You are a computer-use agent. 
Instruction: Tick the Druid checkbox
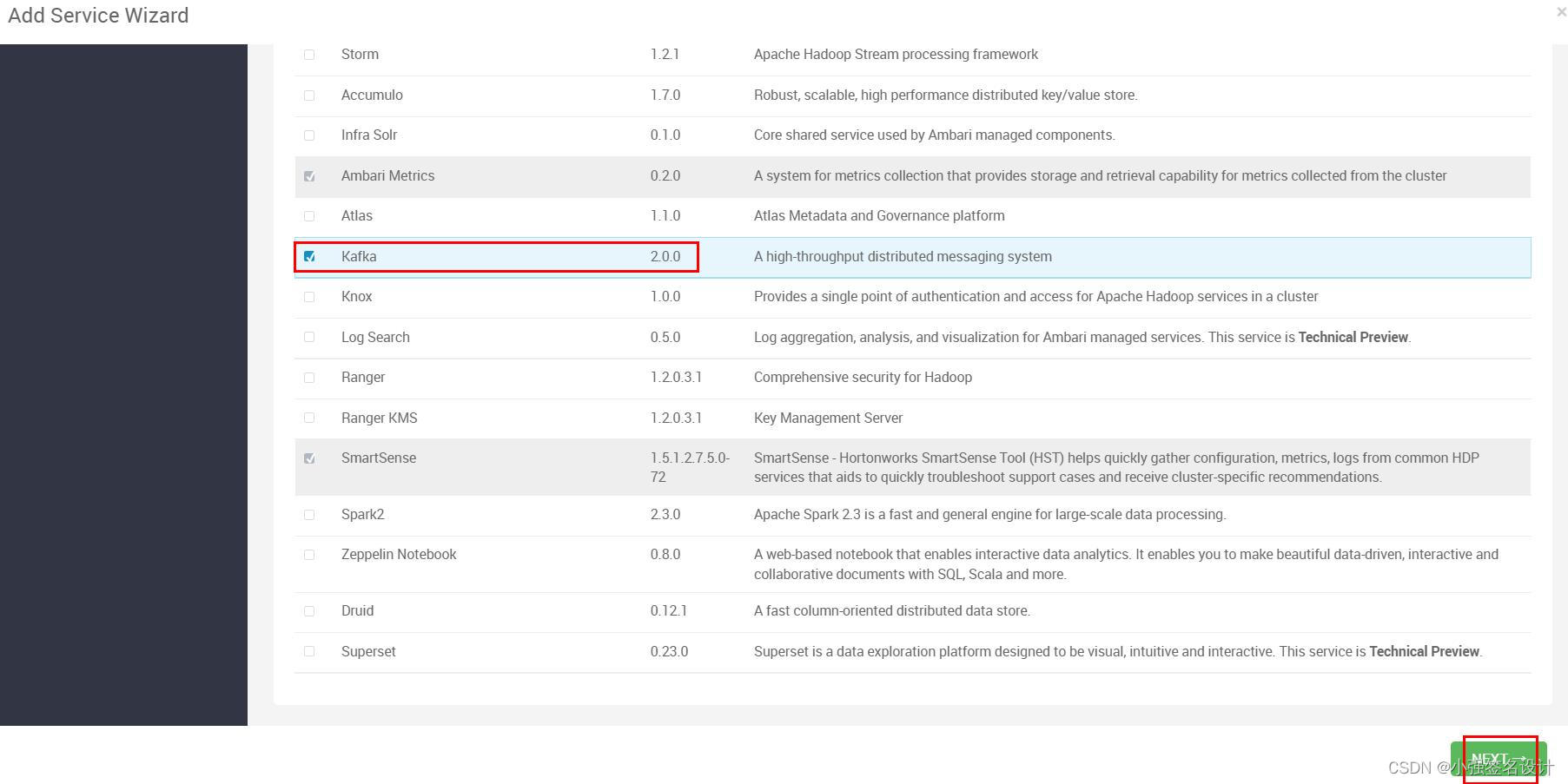(309, 611)
